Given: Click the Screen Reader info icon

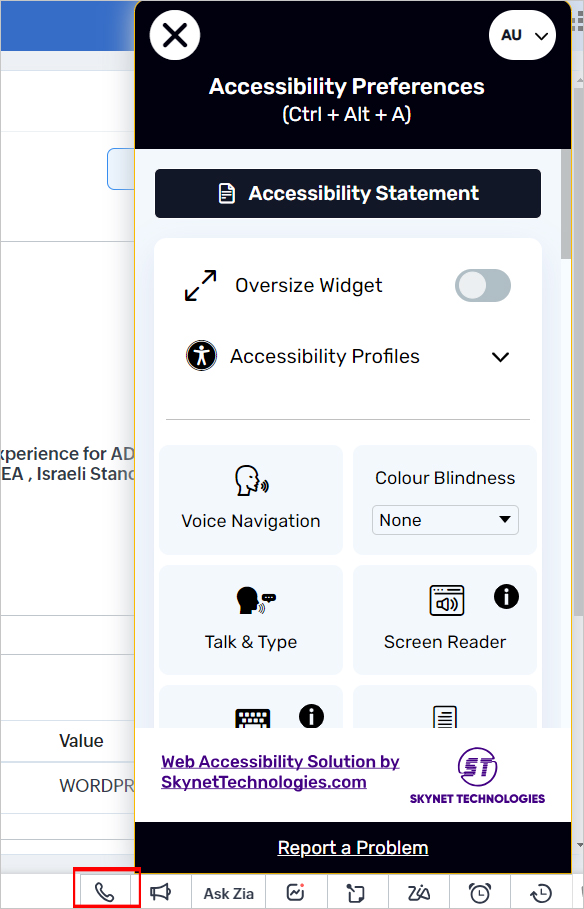Looking at the screenshot, I should [x=506, y=596].
